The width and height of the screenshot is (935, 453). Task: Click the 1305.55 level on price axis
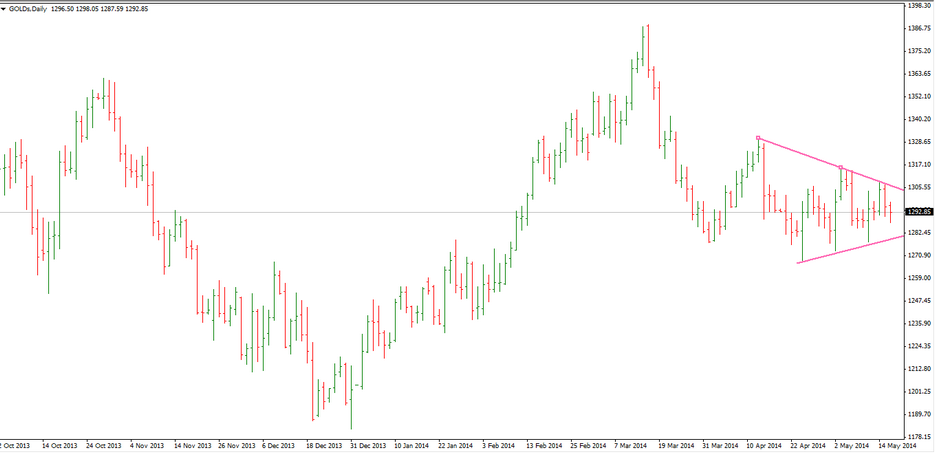click(919, 187)
